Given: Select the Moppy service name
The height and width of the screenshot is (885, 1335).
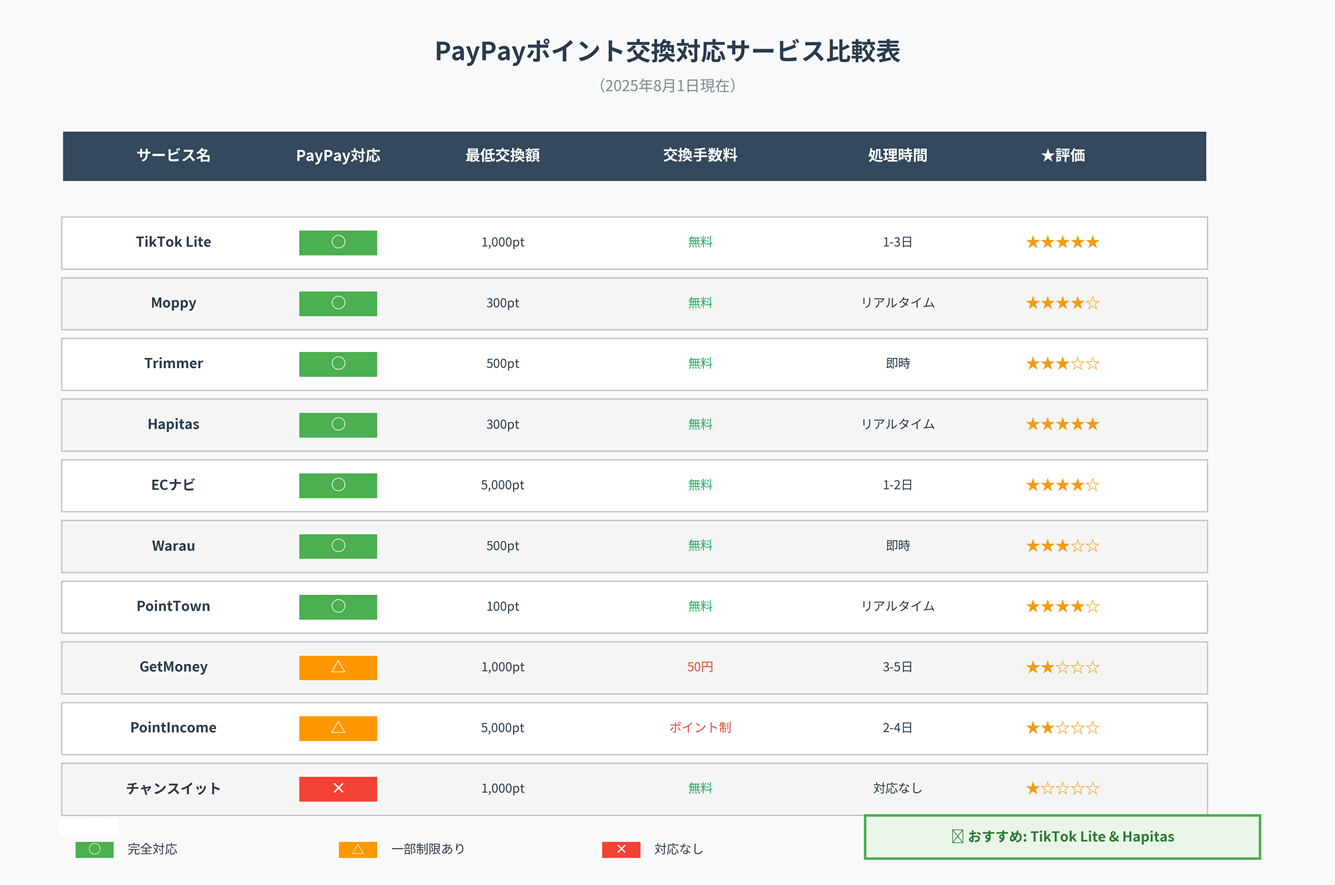Looking at the screenshot, I should point(174,303).
